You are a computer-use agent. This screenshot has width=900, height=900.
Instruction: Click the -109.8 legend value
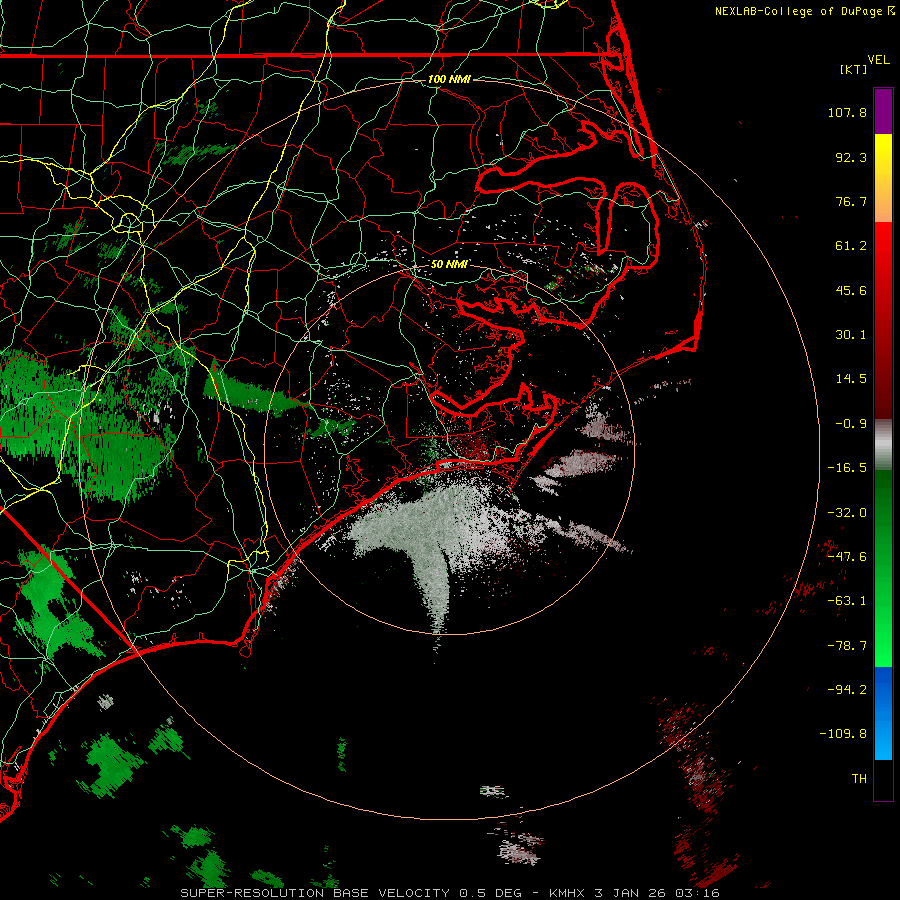[x=843, y=734]
